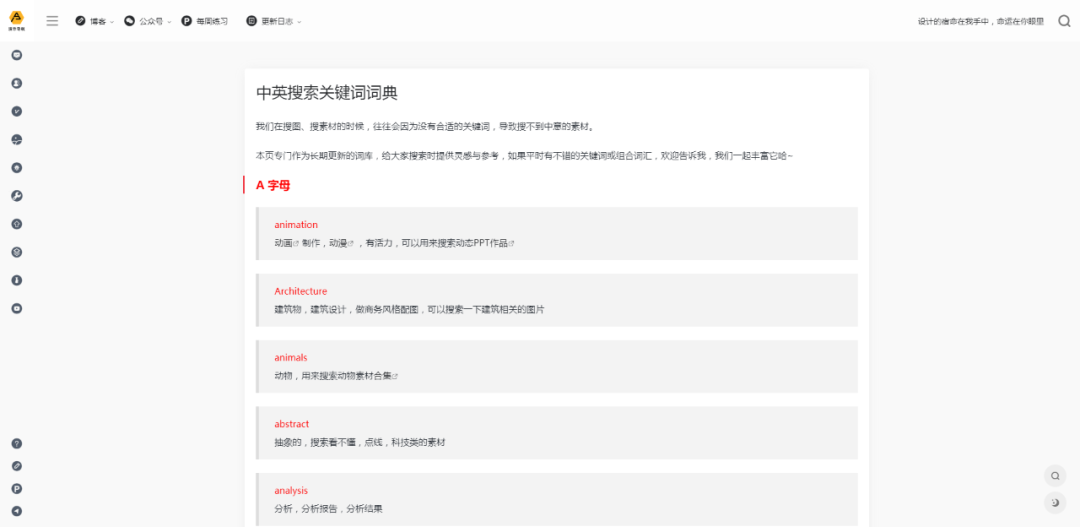The height and width of the screenshot is (527, 1080).
Task: Open the 动画 external link
Action: (287, 243)
